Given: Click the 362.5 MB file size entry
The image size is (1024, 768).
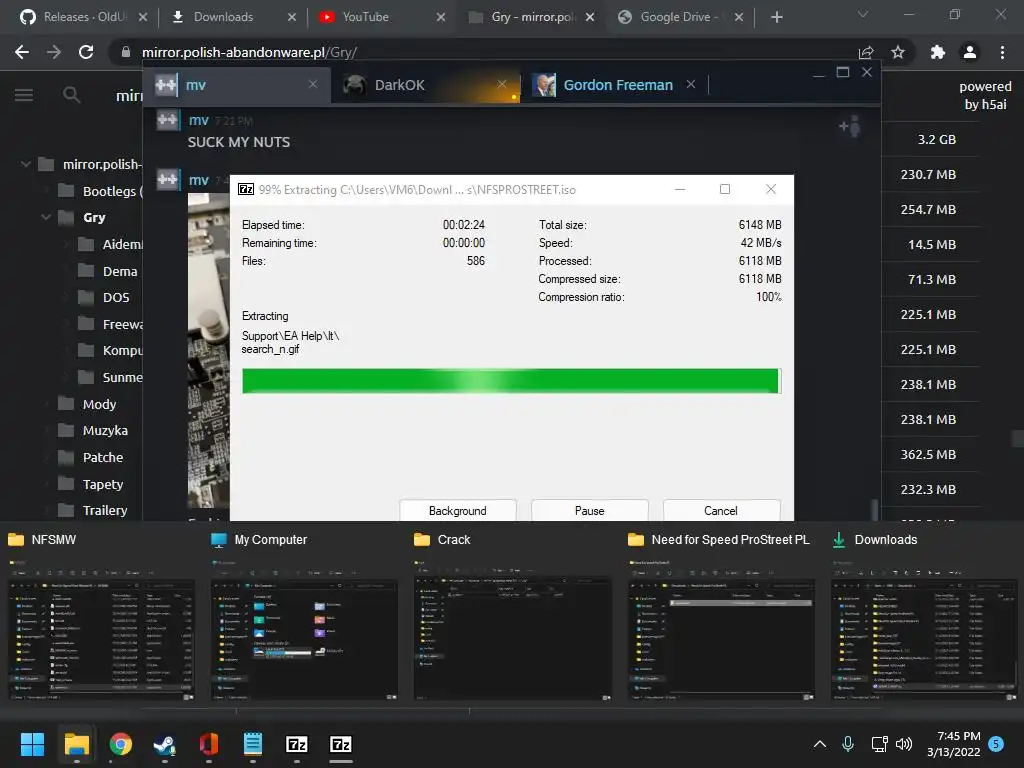Looking at the screenshot, I should [928, 454].
